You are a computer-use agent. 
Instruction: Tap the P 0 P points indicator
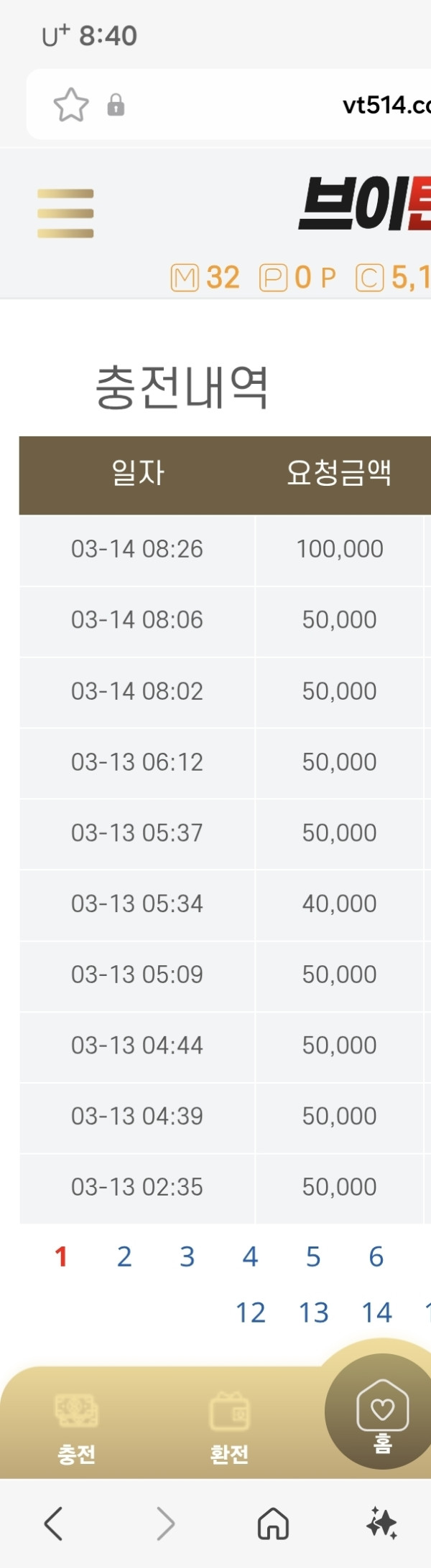(x=297, y=278)
